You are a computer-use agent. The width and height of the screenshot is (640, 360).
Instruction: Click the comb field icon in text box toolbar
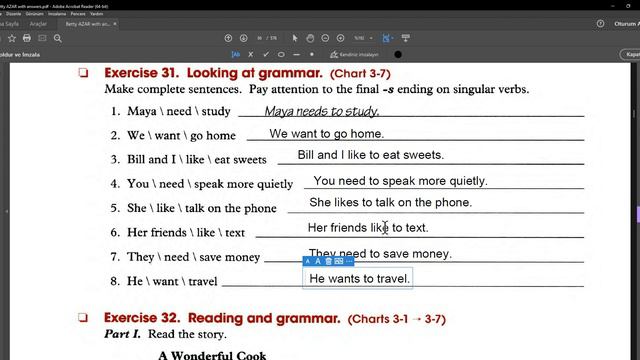339,261
